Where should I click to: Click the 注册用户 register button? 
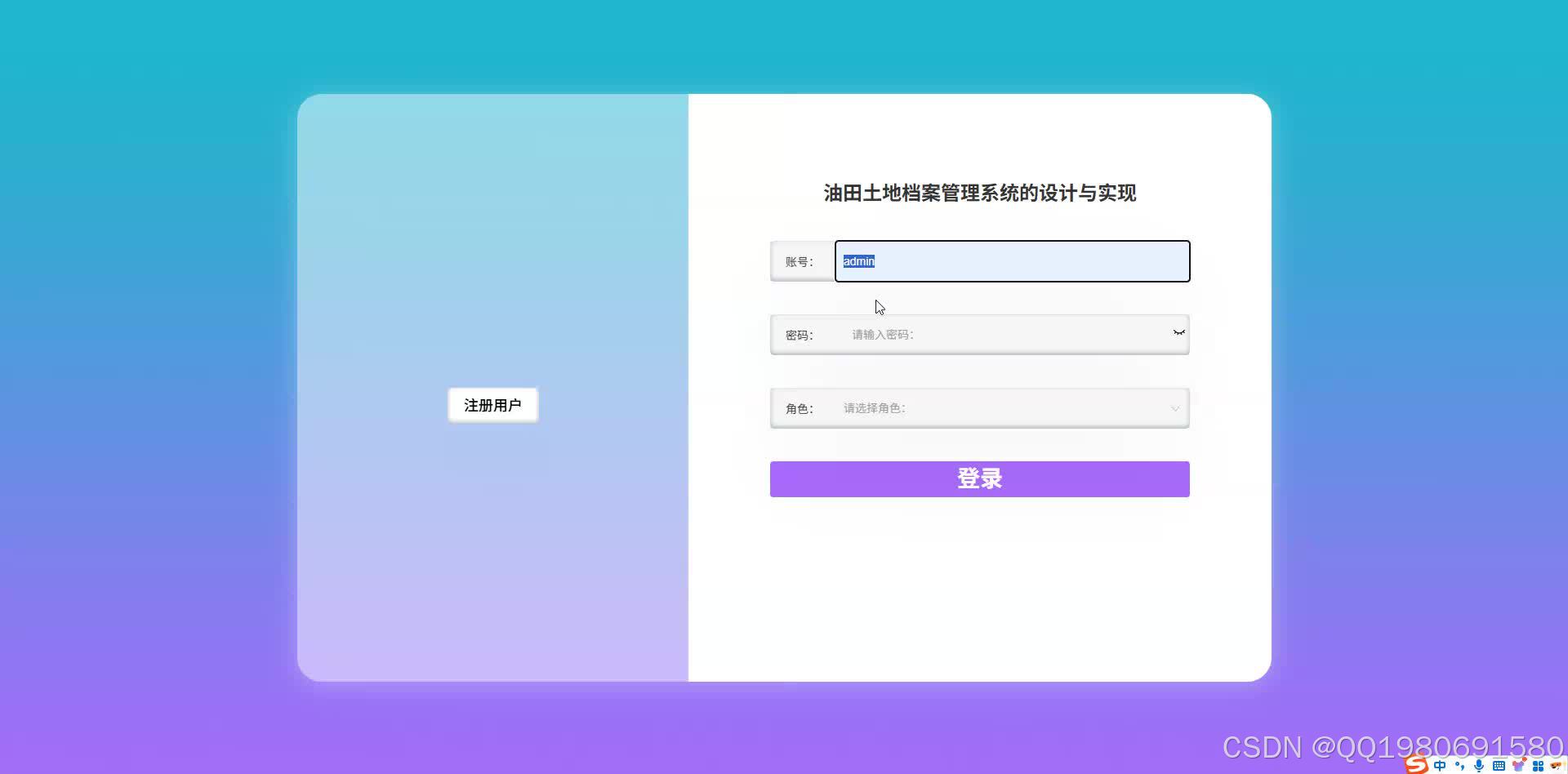point(492,404)
